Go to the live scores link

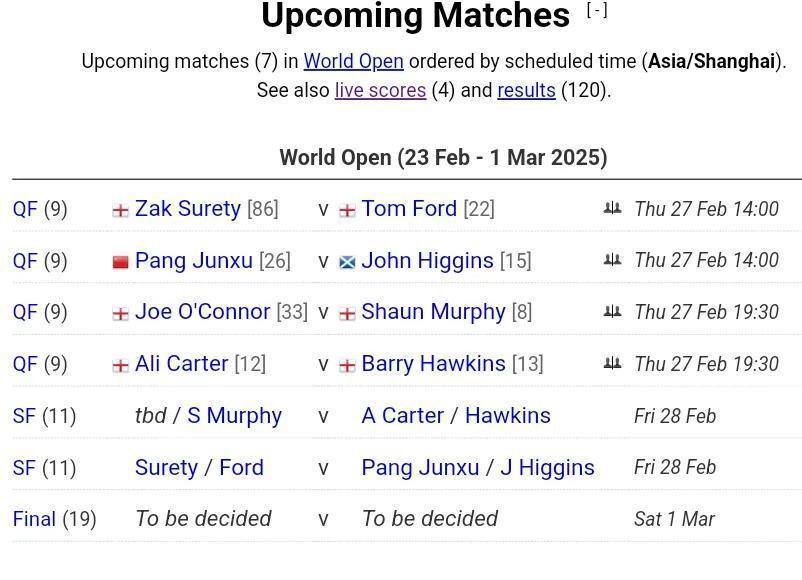click(380, 91)
